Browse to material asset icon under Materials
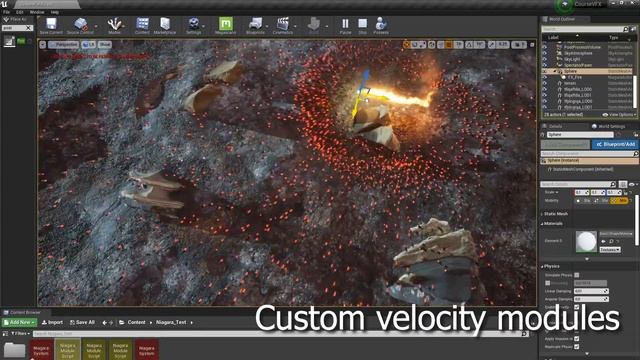 [611, 241]
